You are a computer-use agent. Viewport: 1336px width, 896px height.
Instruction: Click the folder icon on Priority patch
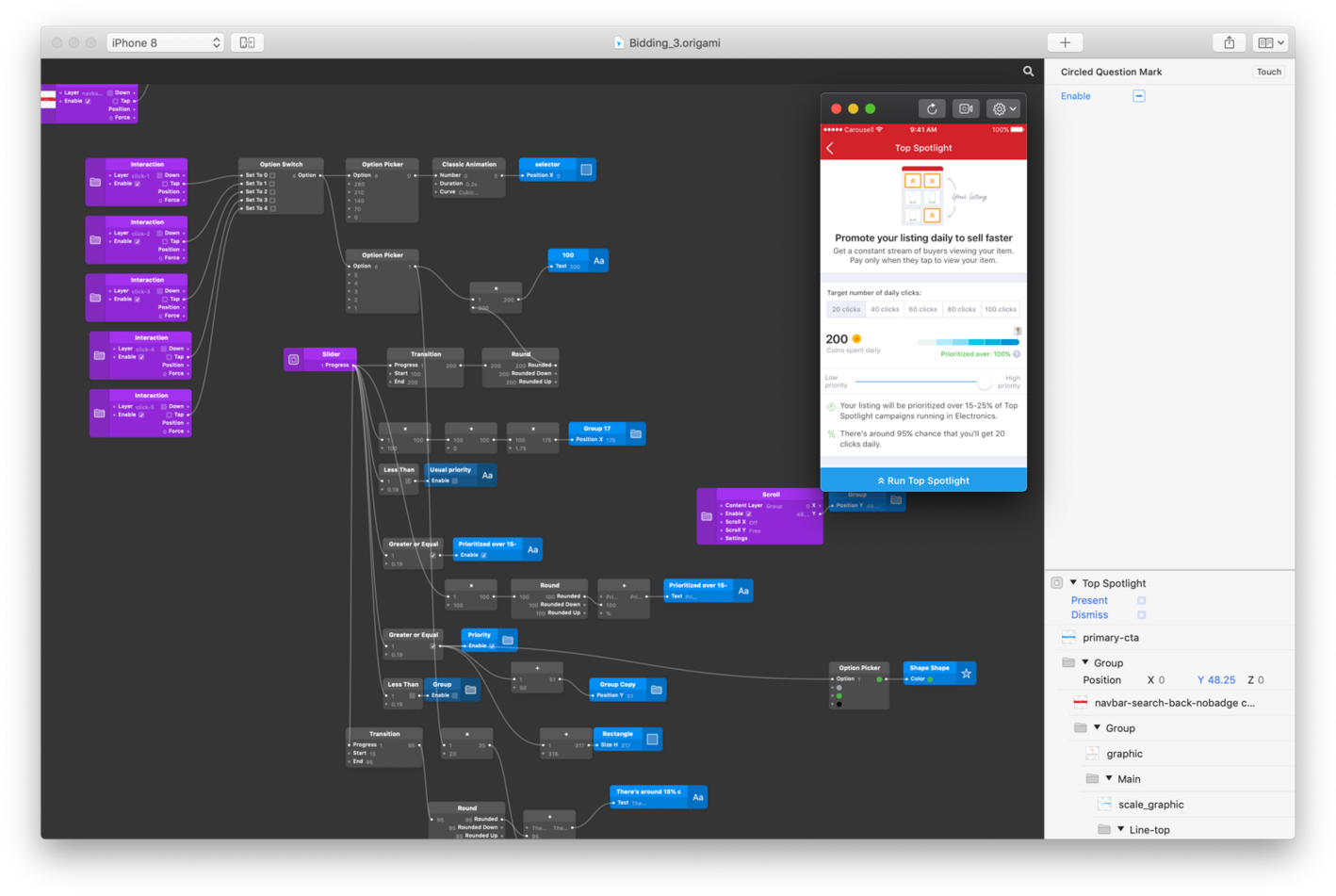pyautogui.click(x=508, y=640)
